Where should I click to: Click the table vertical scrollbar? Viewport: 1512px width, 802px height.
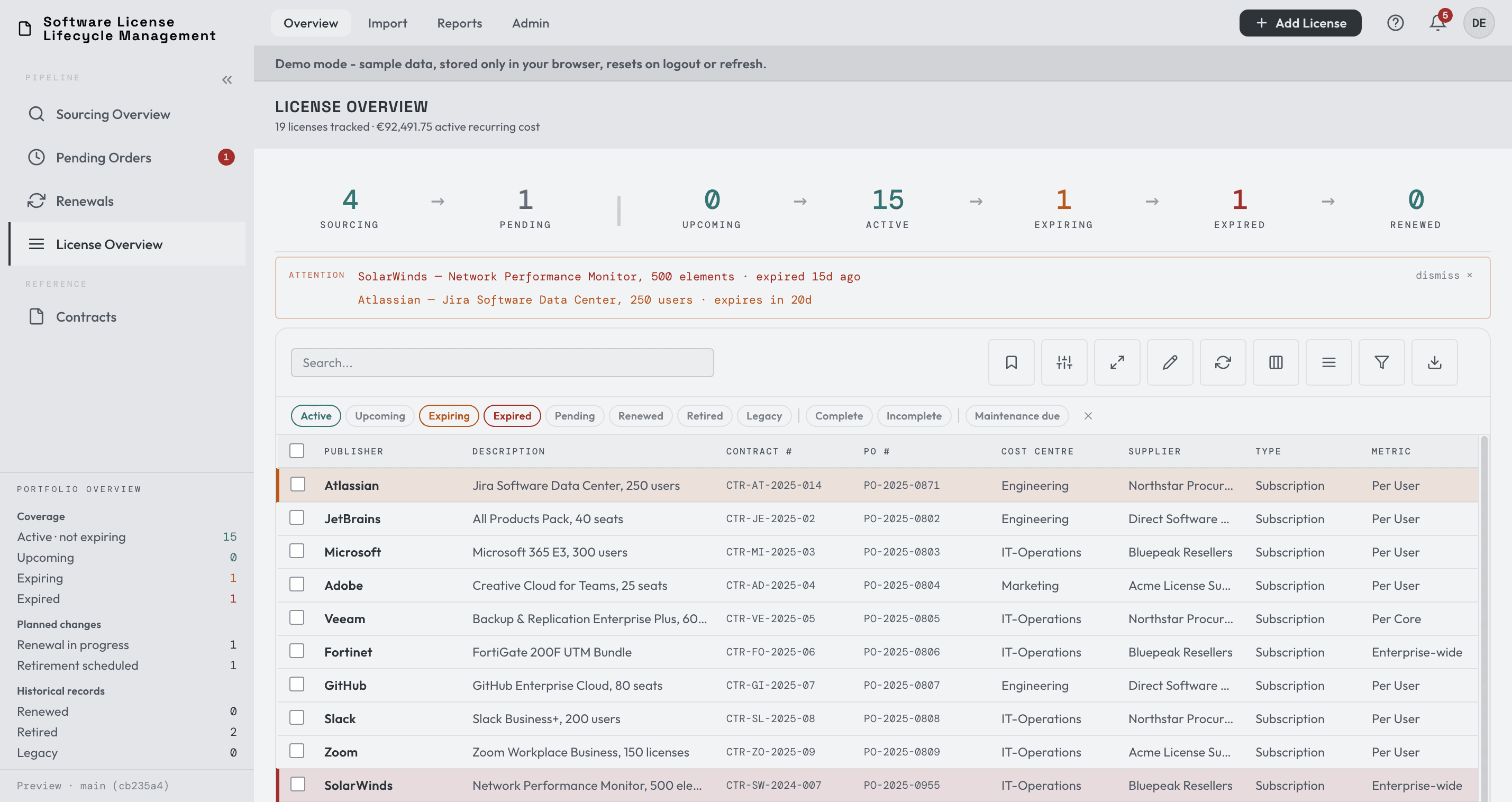(x=1484, y=618)
